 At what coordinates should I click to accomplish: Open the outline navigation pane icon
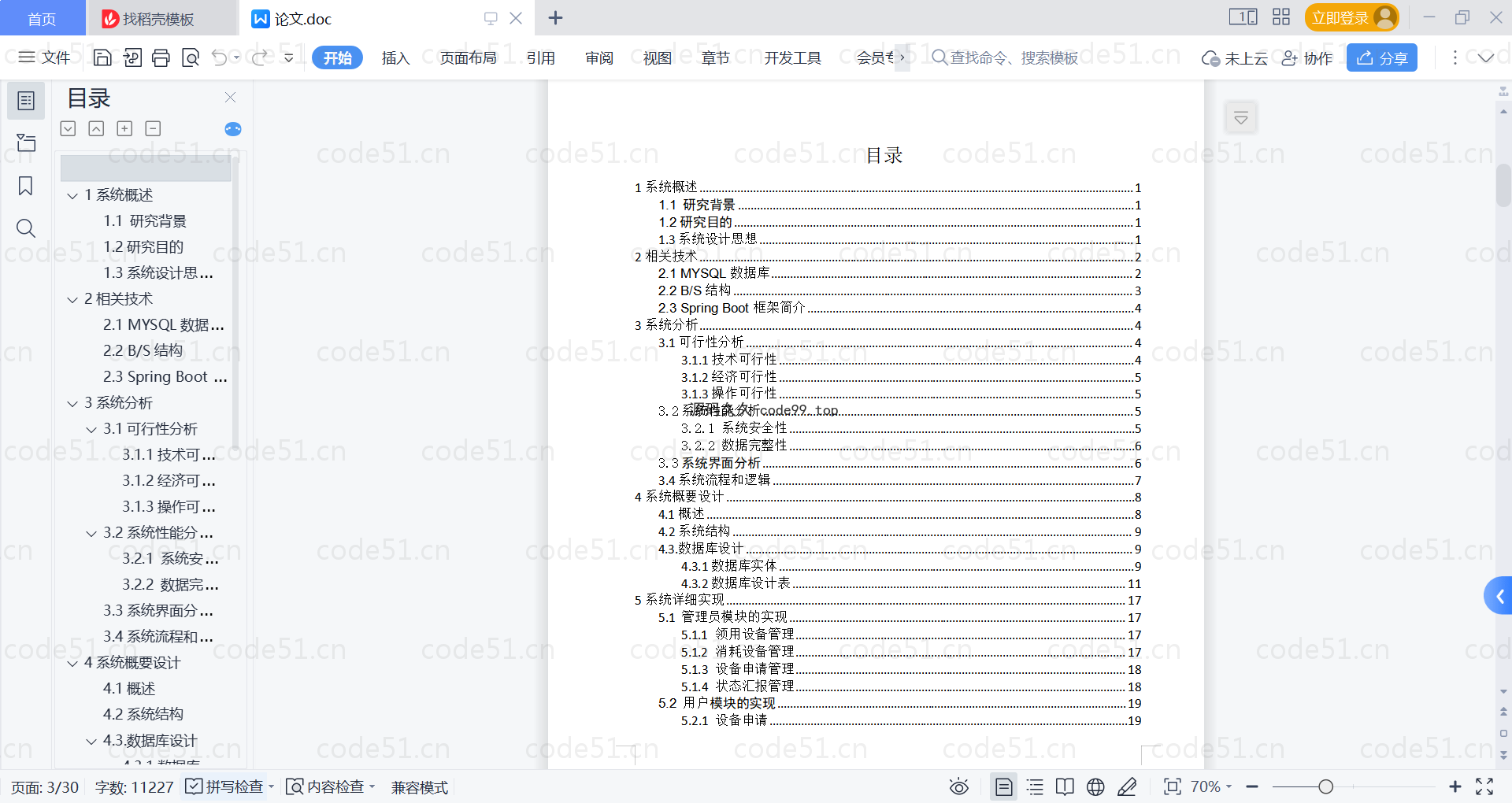point(26,101)
